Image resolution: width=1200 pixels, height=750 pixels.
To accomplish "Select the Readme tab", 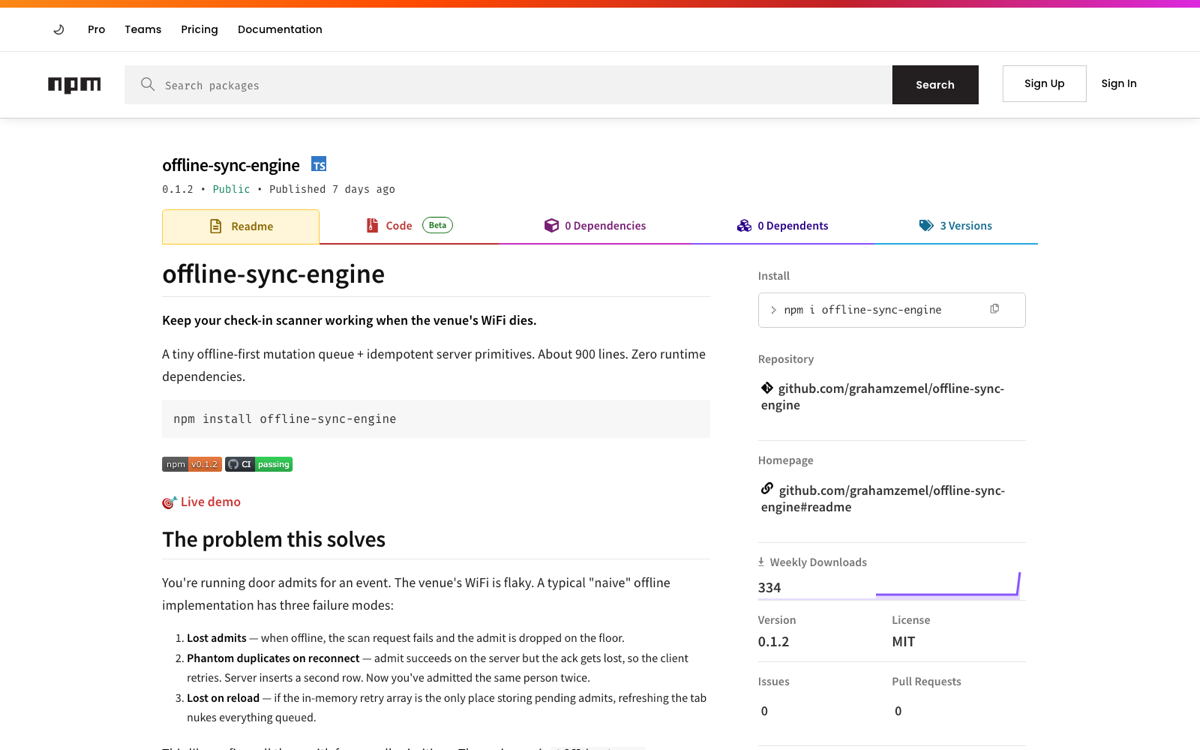I will point(241,226).
